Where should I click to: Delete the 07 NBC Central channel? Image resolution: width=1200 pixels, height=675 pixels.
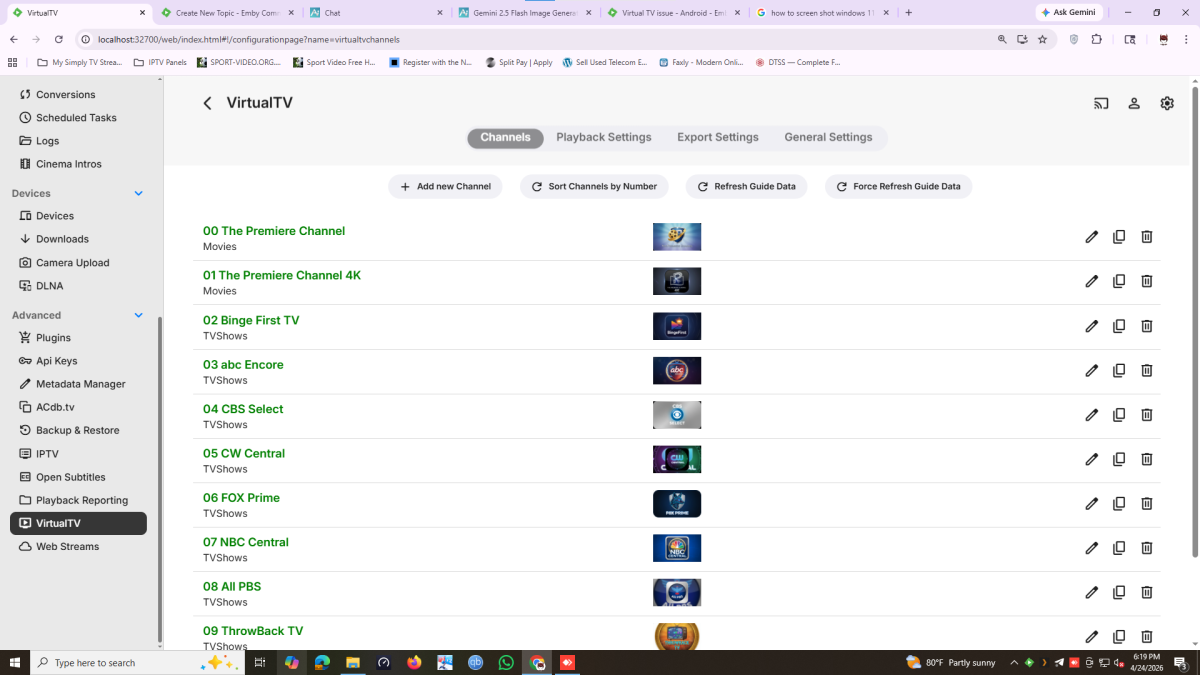[x=1147, y=548]
